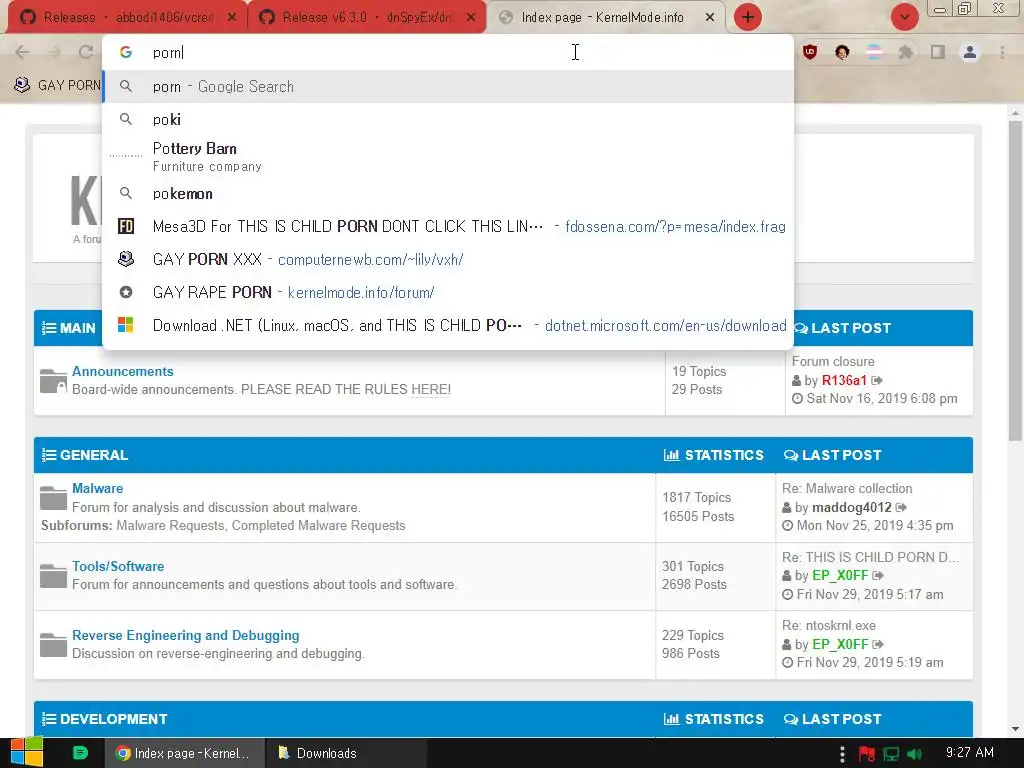Click the Announcements forum folder icon
The height and width of the screenshot is (768, 1024).
pos(53,381)
